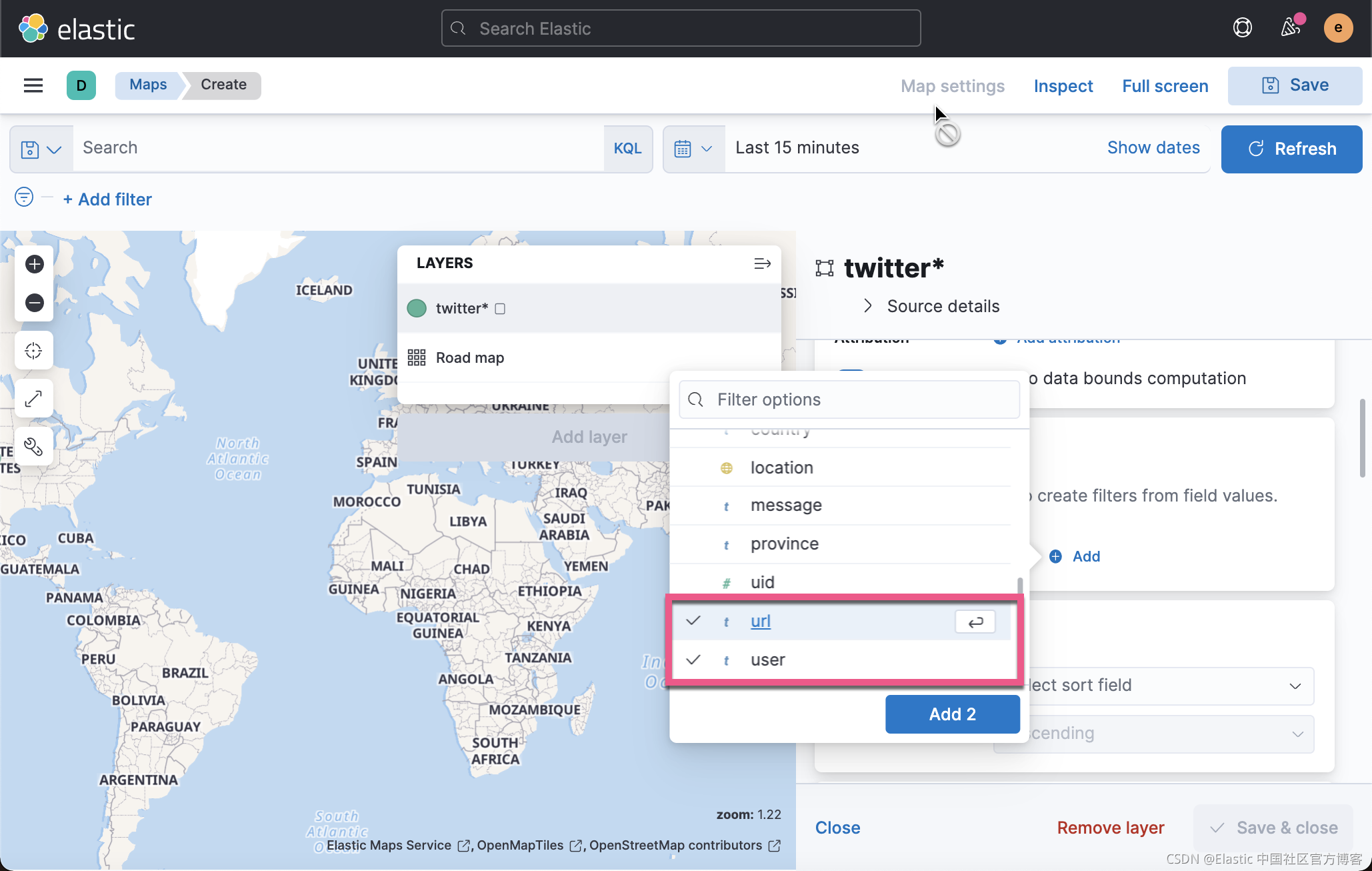Zoom out on the map
The image size is (1372, 871).
[x=35, y=303]
